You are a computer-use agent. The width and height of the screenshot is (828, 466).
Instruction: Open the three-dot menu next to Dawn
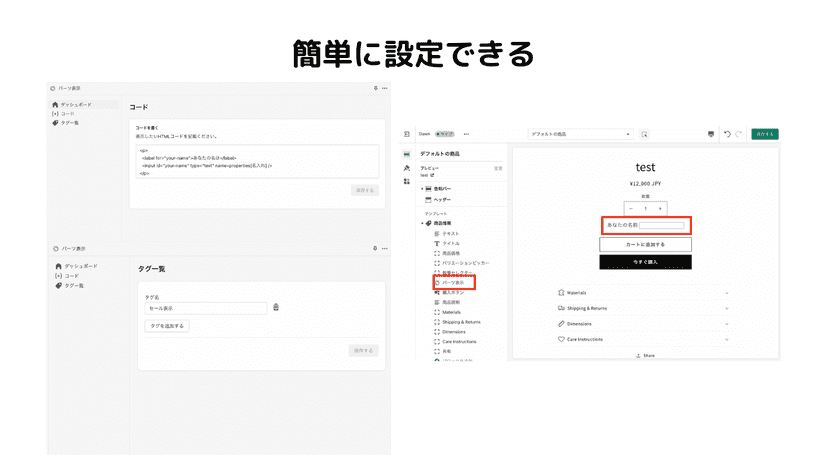tap(466, 134)
